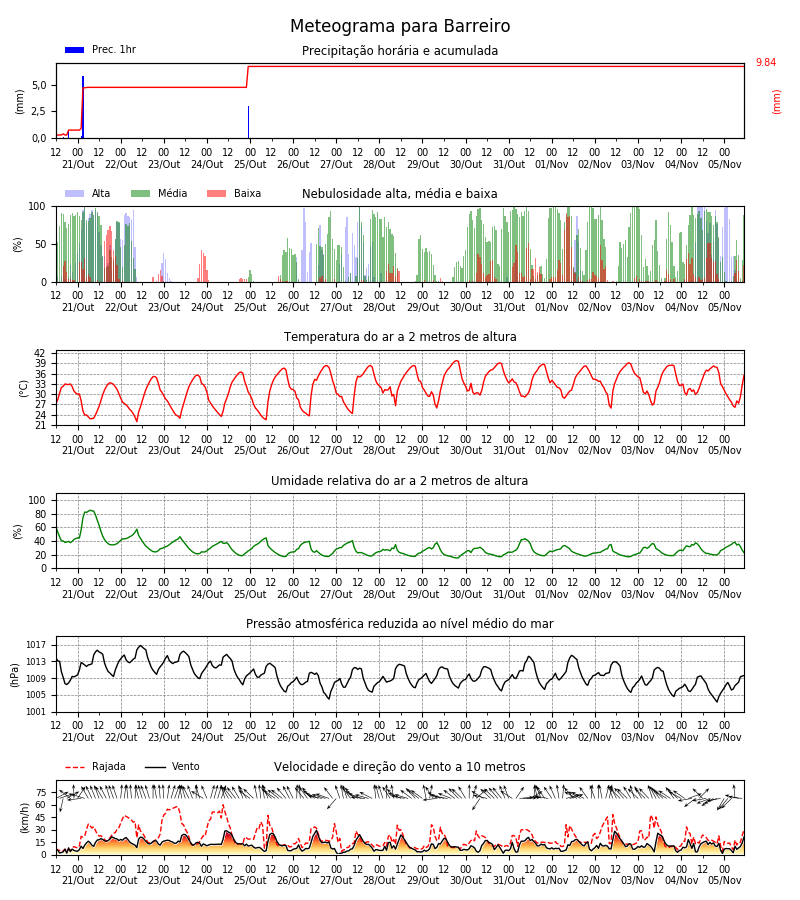Screen dimensions: 800x900
Task: Click the Umidade relativa do ar chart heading
Action: click(x=399, y=480)
